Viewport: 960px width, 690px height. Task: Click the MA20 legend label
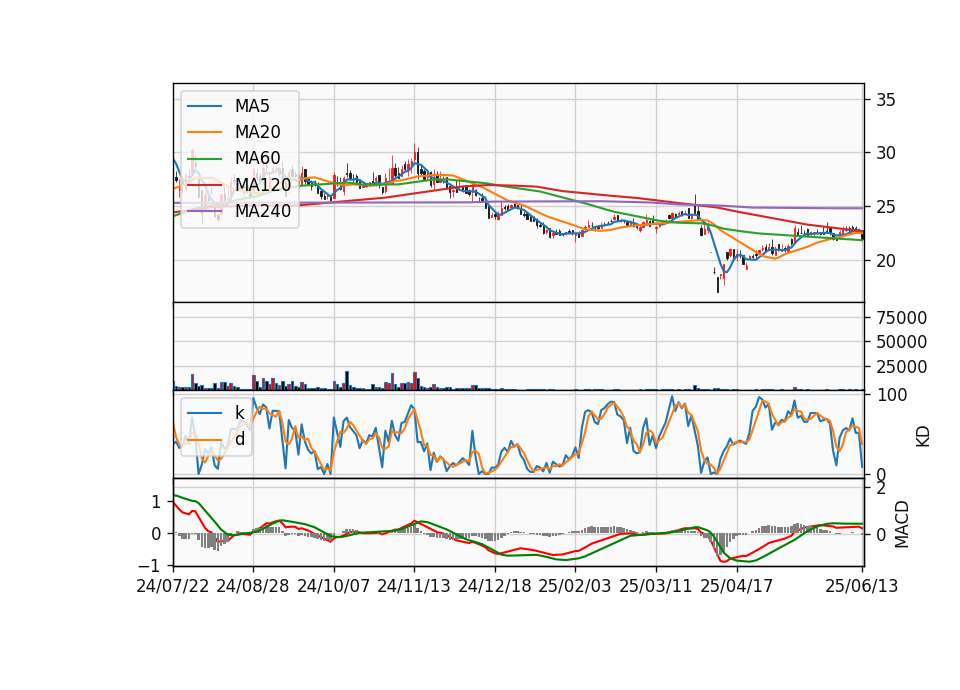258,132
